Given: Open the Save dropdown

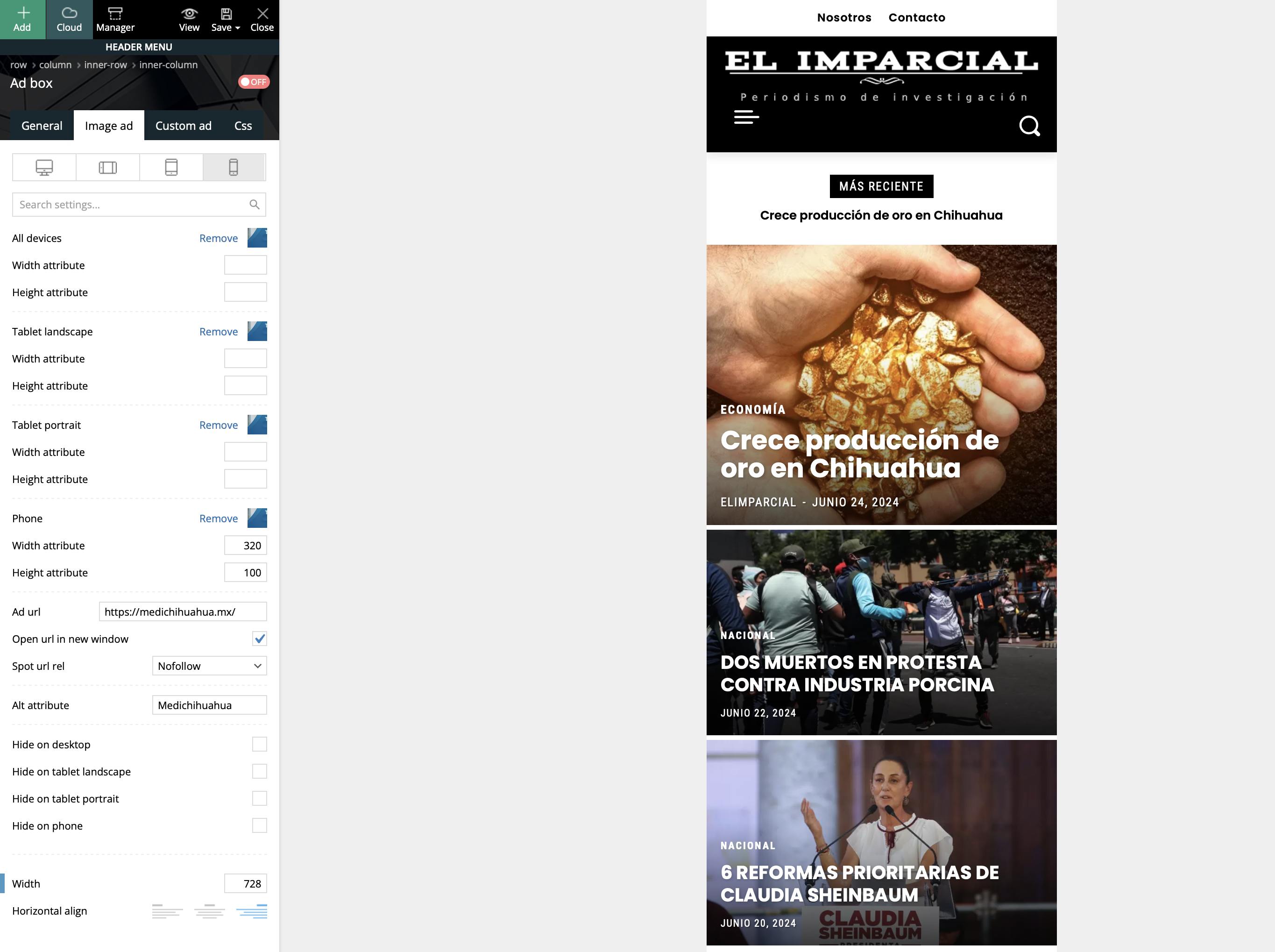Looking at the screenshot, I should pos(225,20).
